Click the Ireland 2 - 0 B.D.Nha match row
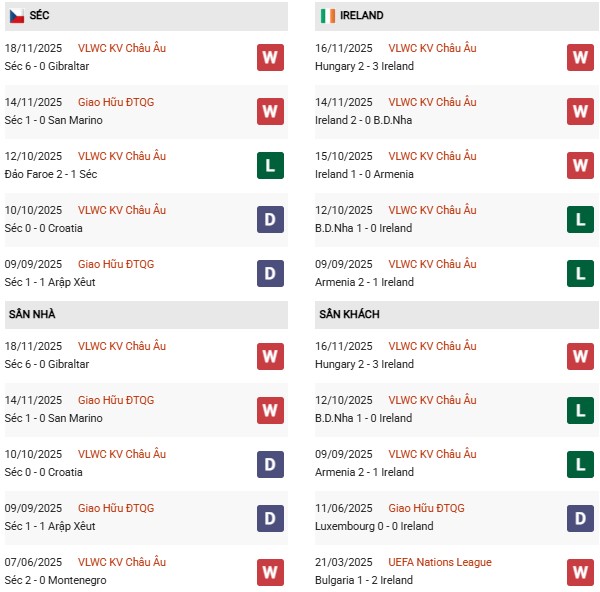The image size is (600, 592). pyautogui.click(x=362, y=120)
